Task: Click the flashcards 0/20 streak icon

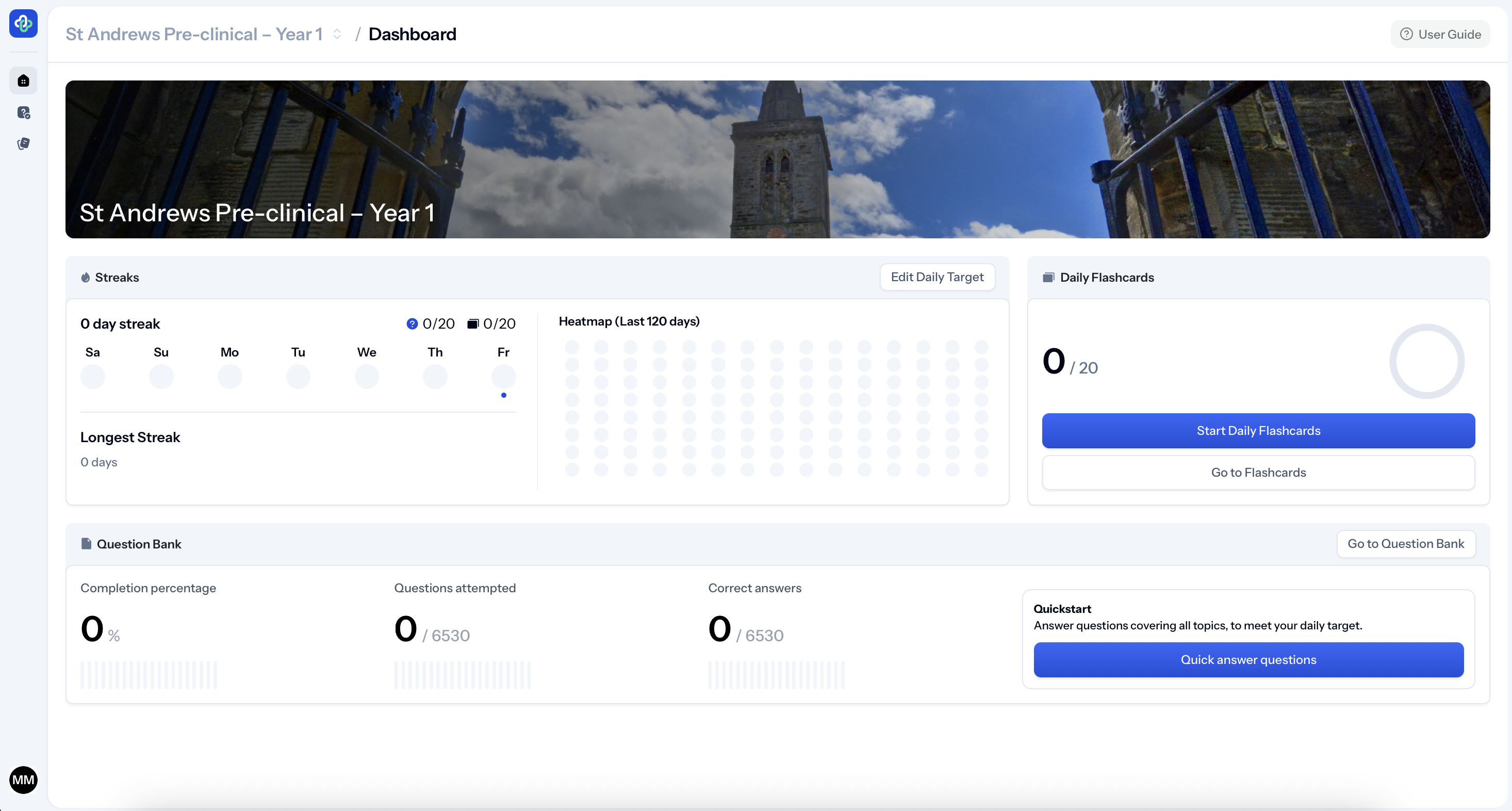Action: click(473, 323)
